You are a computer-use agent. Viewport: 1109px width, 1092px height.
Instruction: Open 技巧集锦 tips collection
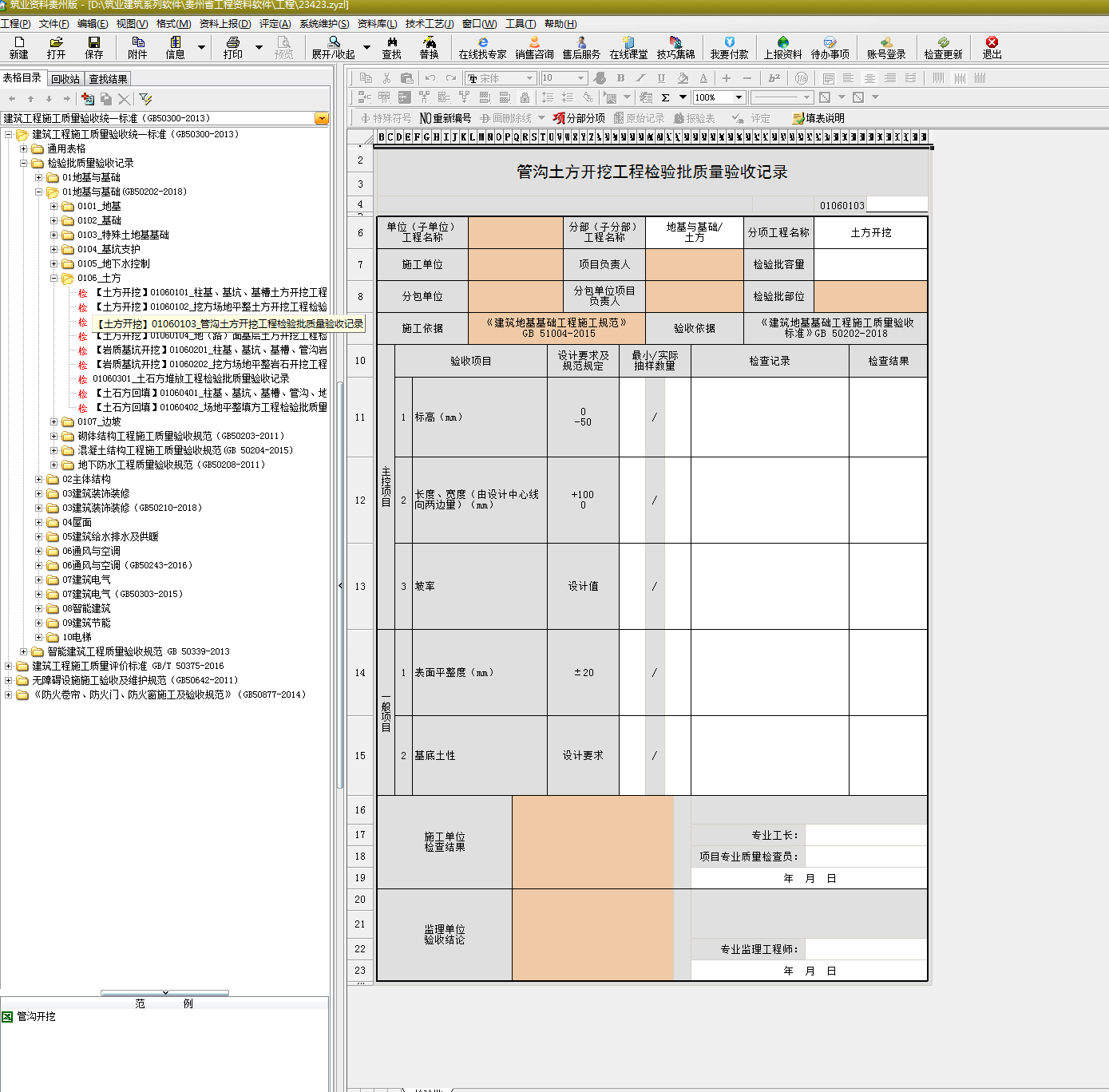tap(675, 48)
